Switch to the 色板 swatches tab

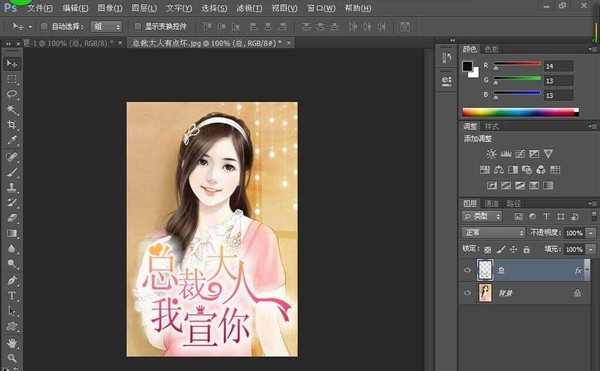point(491,49)
